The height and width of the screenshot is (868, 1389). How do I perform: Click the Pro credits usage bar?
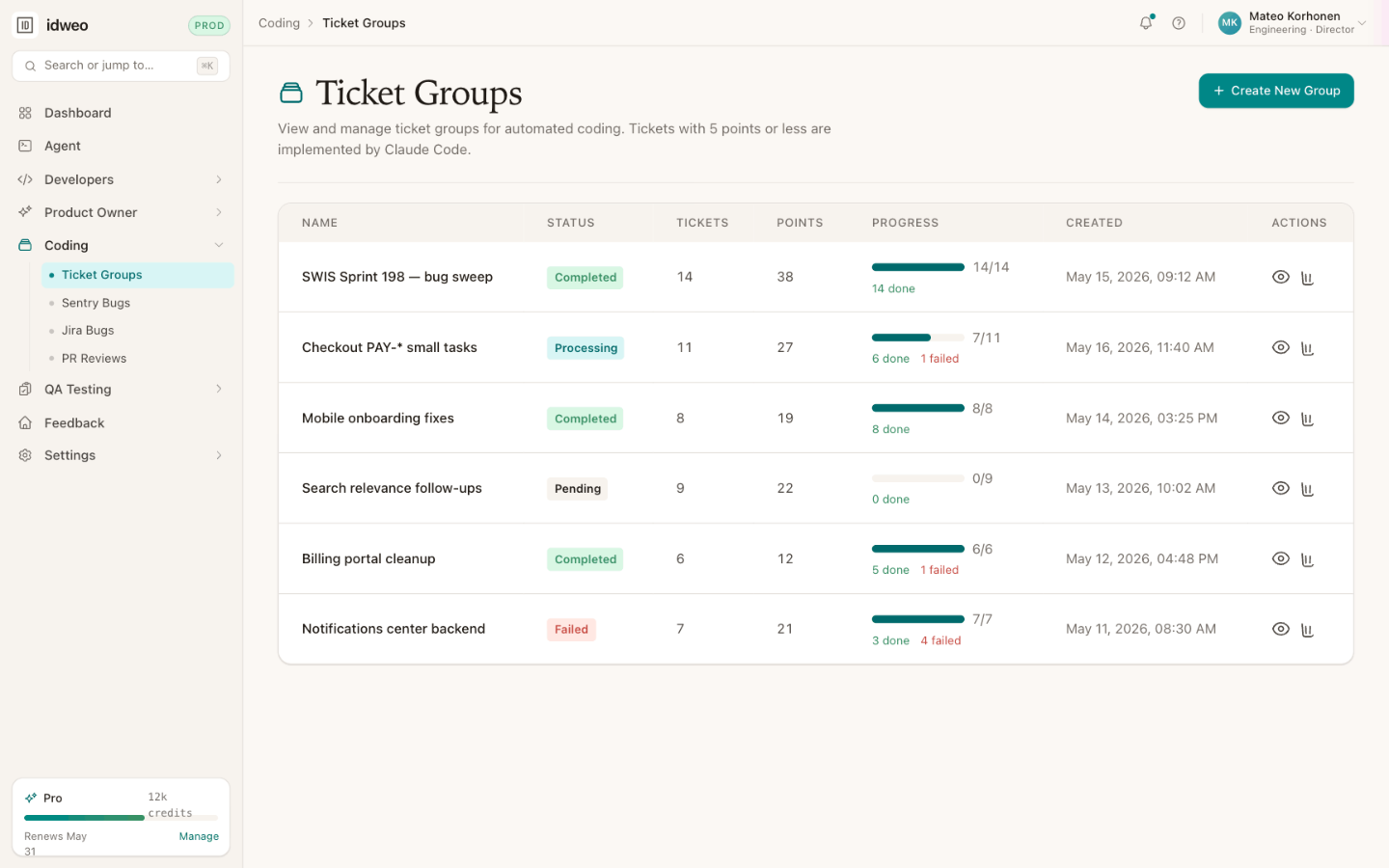point(121,818)
